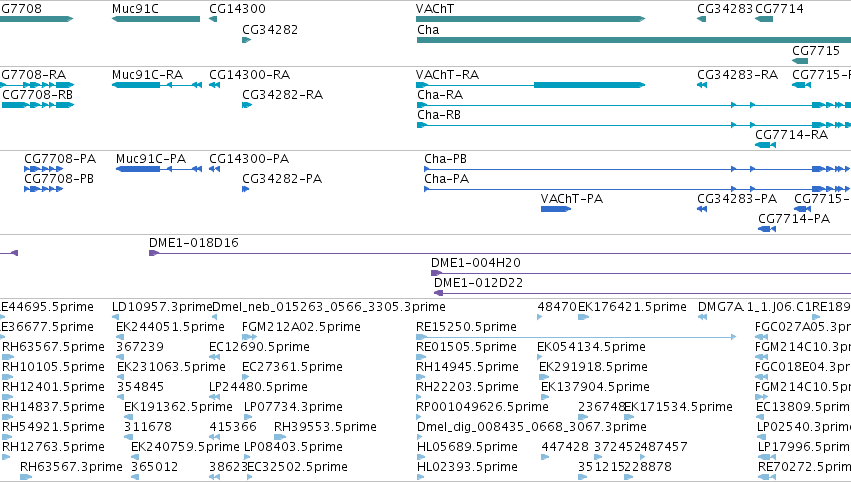This screenshot has width=851, height=482.
Task: Click the DME1-004H20 clone label
Action: click(475, 263)
